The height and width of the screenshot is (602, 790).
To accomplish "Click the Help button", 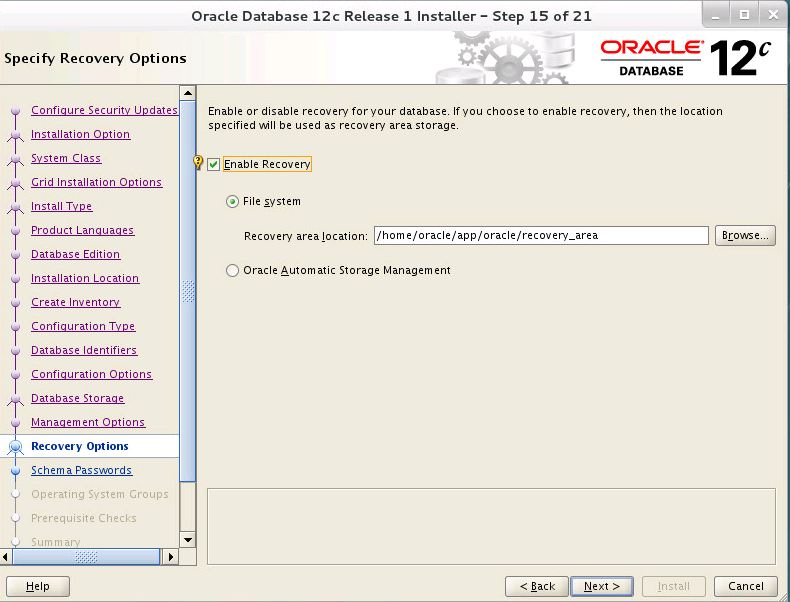I will [x=38, y=586].
